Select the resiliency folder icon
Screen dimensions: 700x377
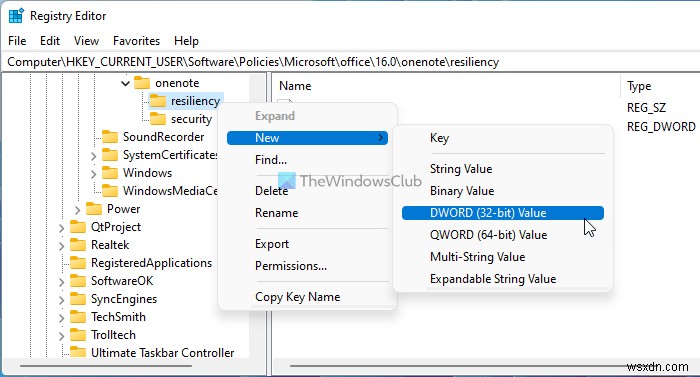158,101
